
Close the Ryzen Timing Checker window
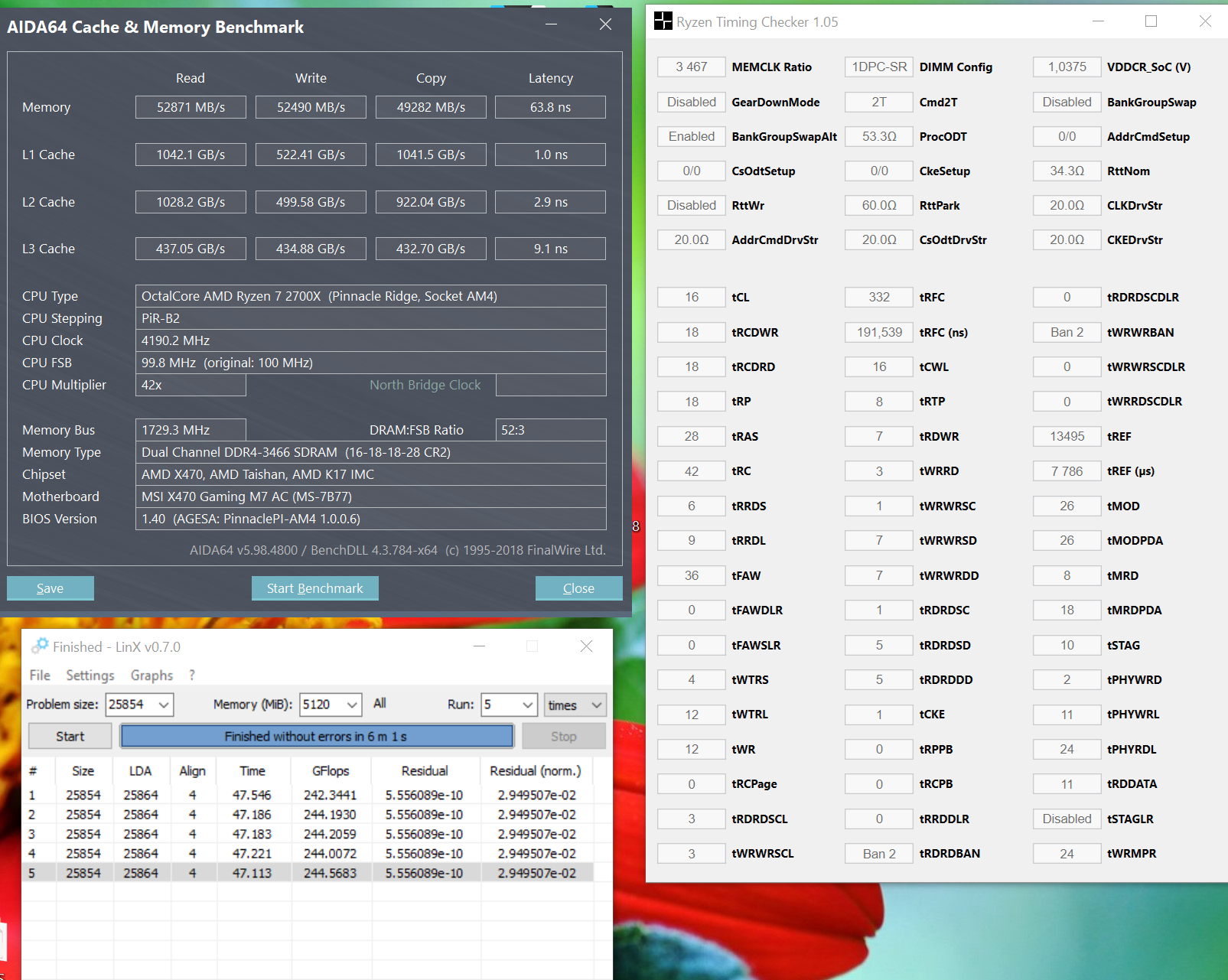click(1205, 21)
